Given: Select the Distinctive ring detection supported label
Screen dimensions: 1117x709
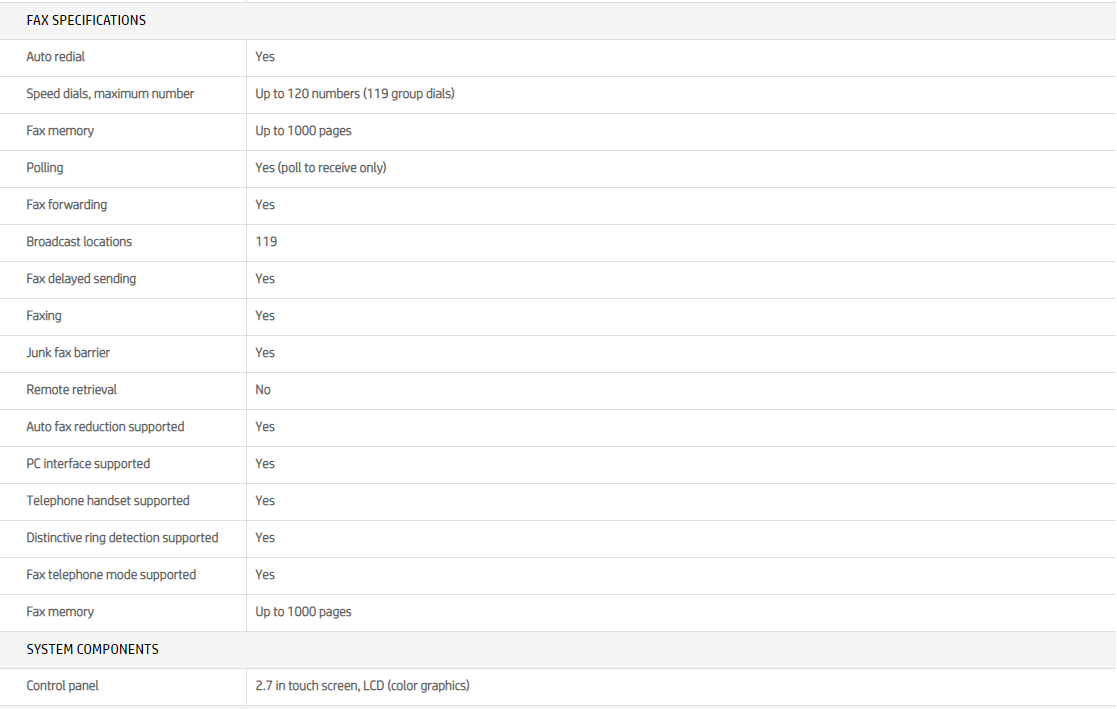Looking at the screenshot, I should click(122, 538).
